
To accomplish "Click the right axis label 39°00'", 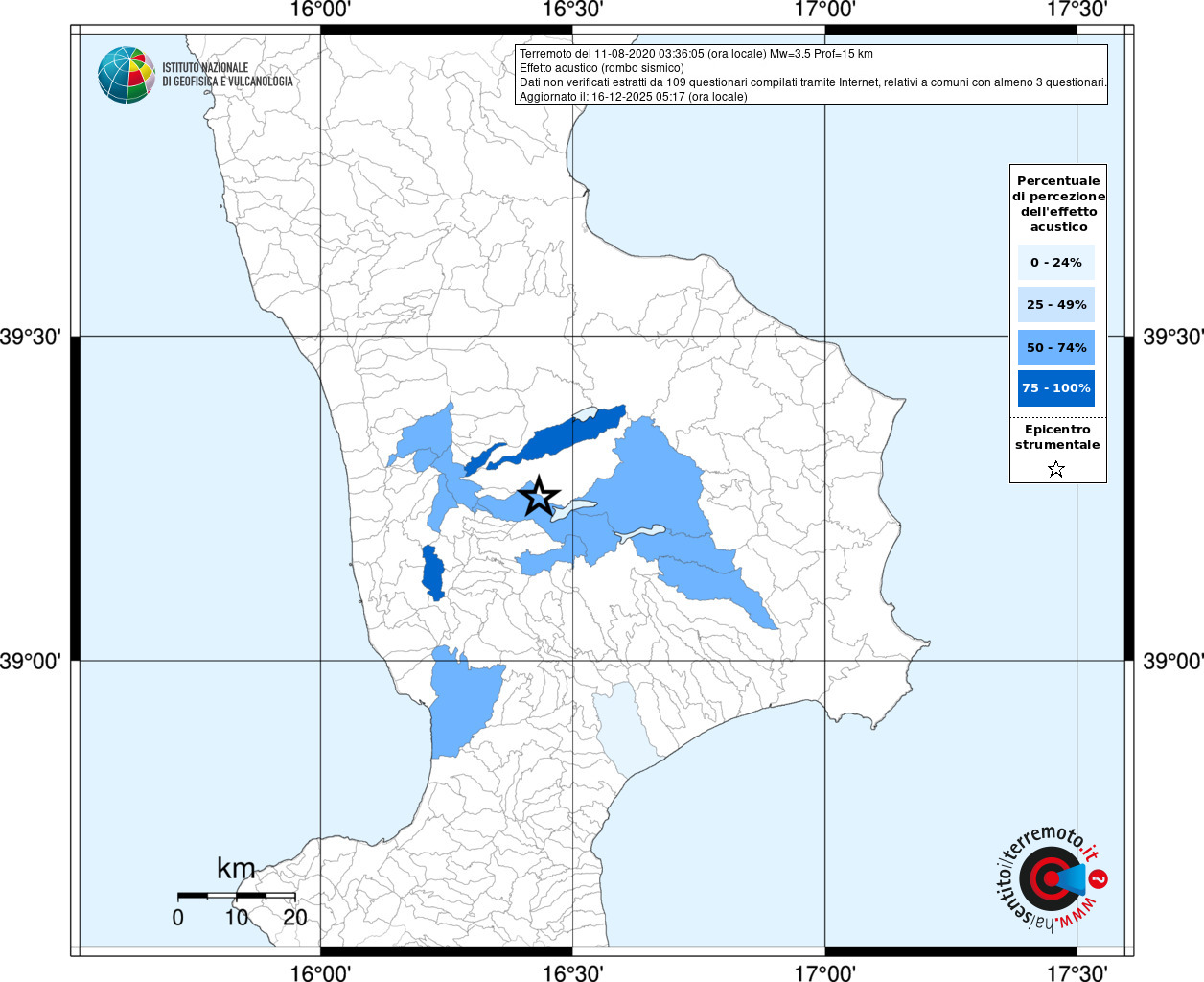I will pyautogui.click(x=1173, y=661).
